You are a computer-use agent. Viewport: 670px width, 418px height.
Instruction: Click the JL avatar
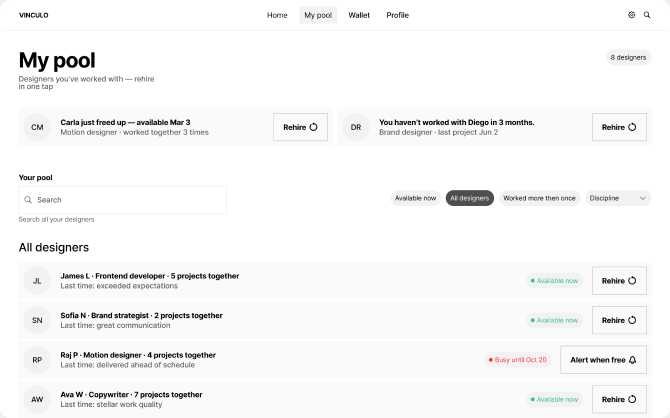pos(37,281)
